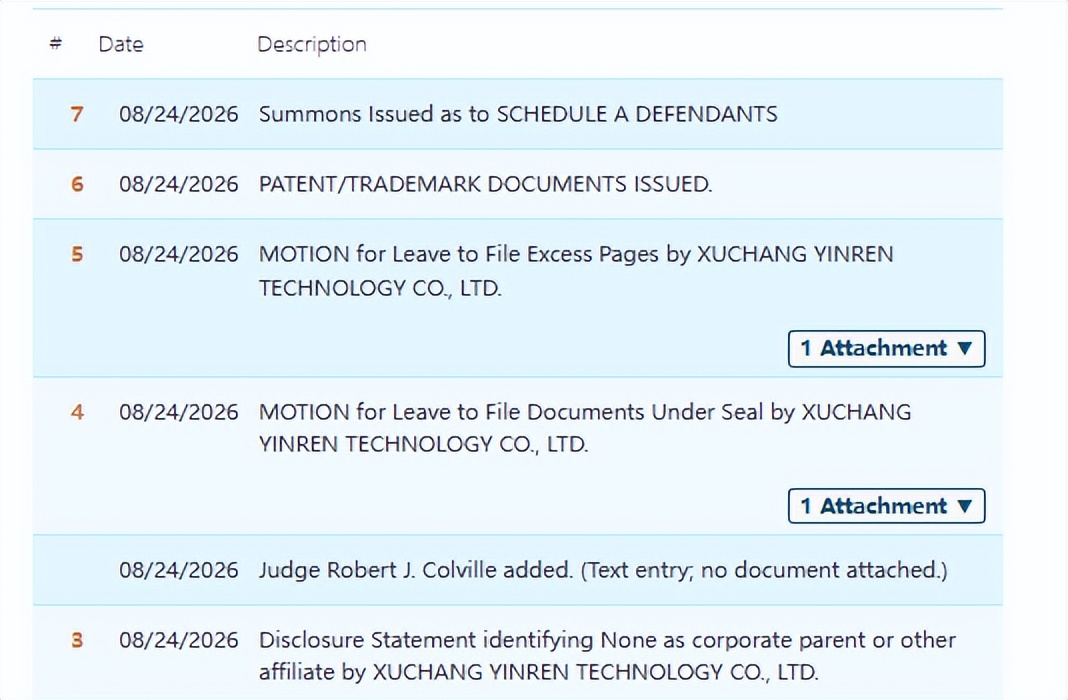Select the Judge Robert J. Colville added entry
Image resolution: width=1068 pixels, height=700 pixels.
click(x=603, y=570)
